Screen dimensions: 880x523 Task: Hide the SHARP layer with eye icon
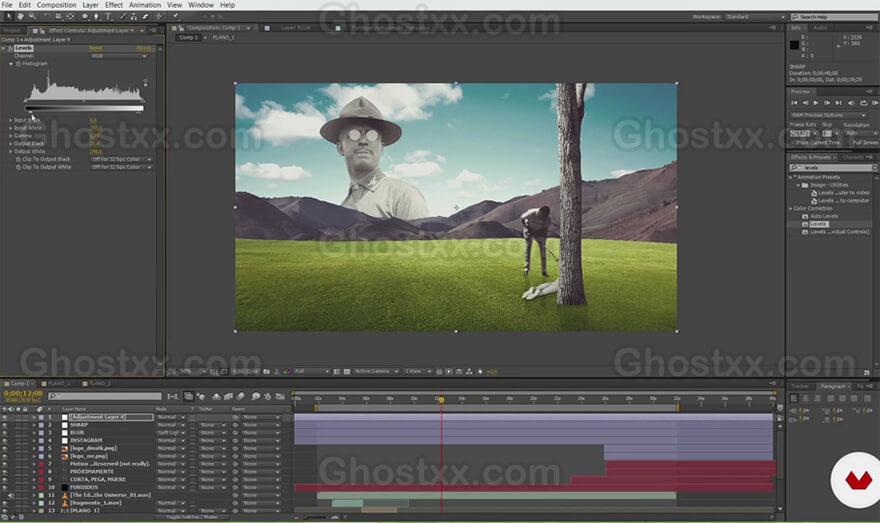click(4, 425)
